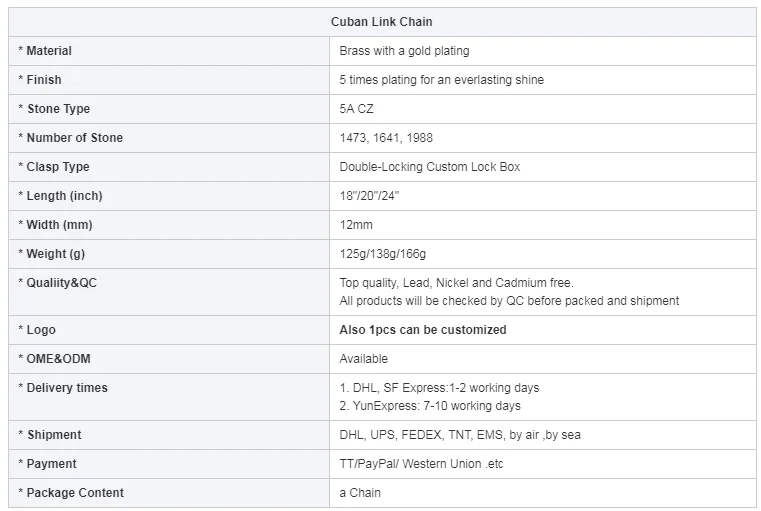Image resolution: width=761 pixels, height=511 pixels.
Task: Select the Length (inch) label
Action: tap(64, 196)
